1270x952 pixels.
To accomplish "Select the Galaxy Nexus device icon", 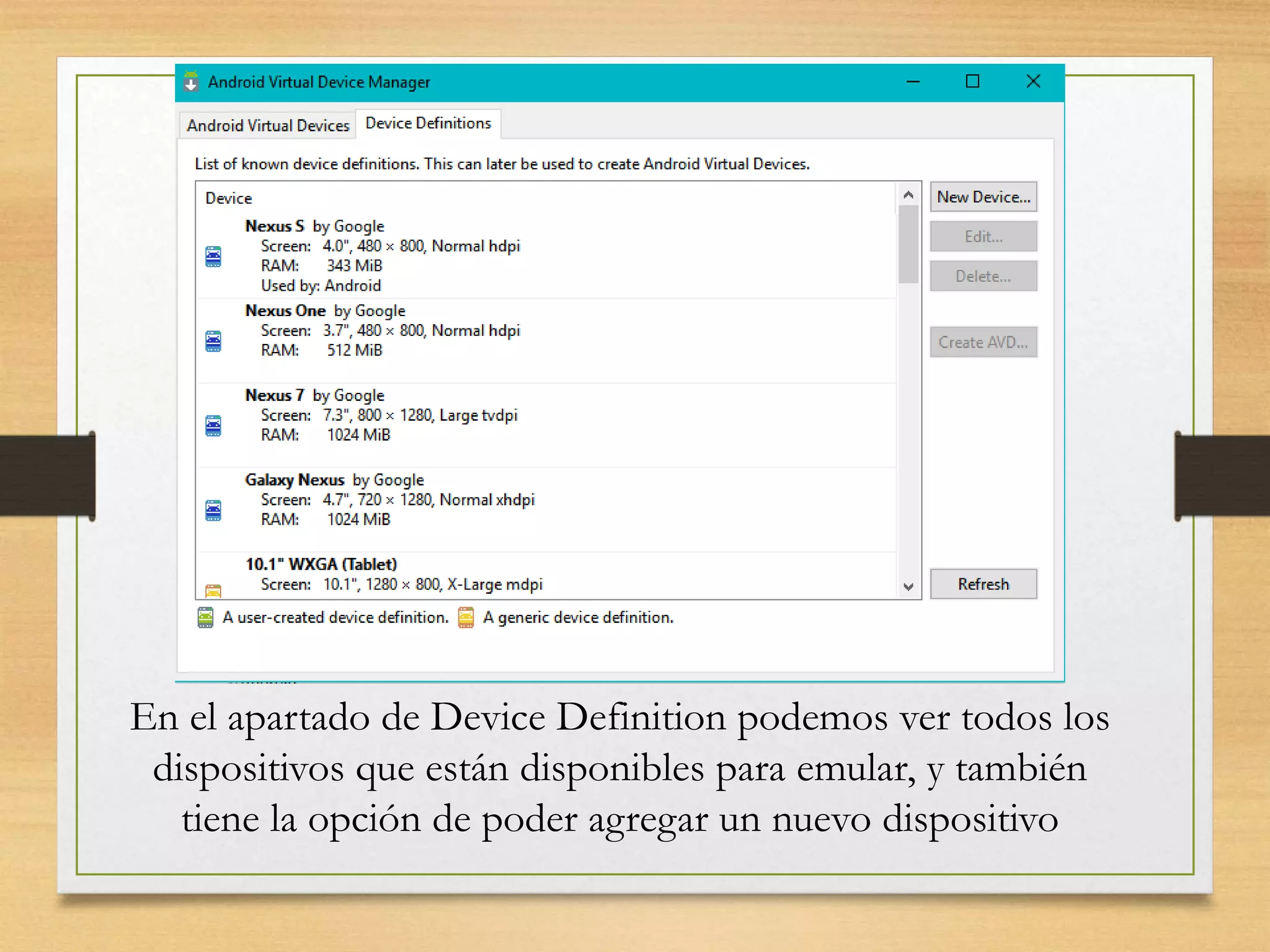I will pyautogui.click(x=213, y=510).
